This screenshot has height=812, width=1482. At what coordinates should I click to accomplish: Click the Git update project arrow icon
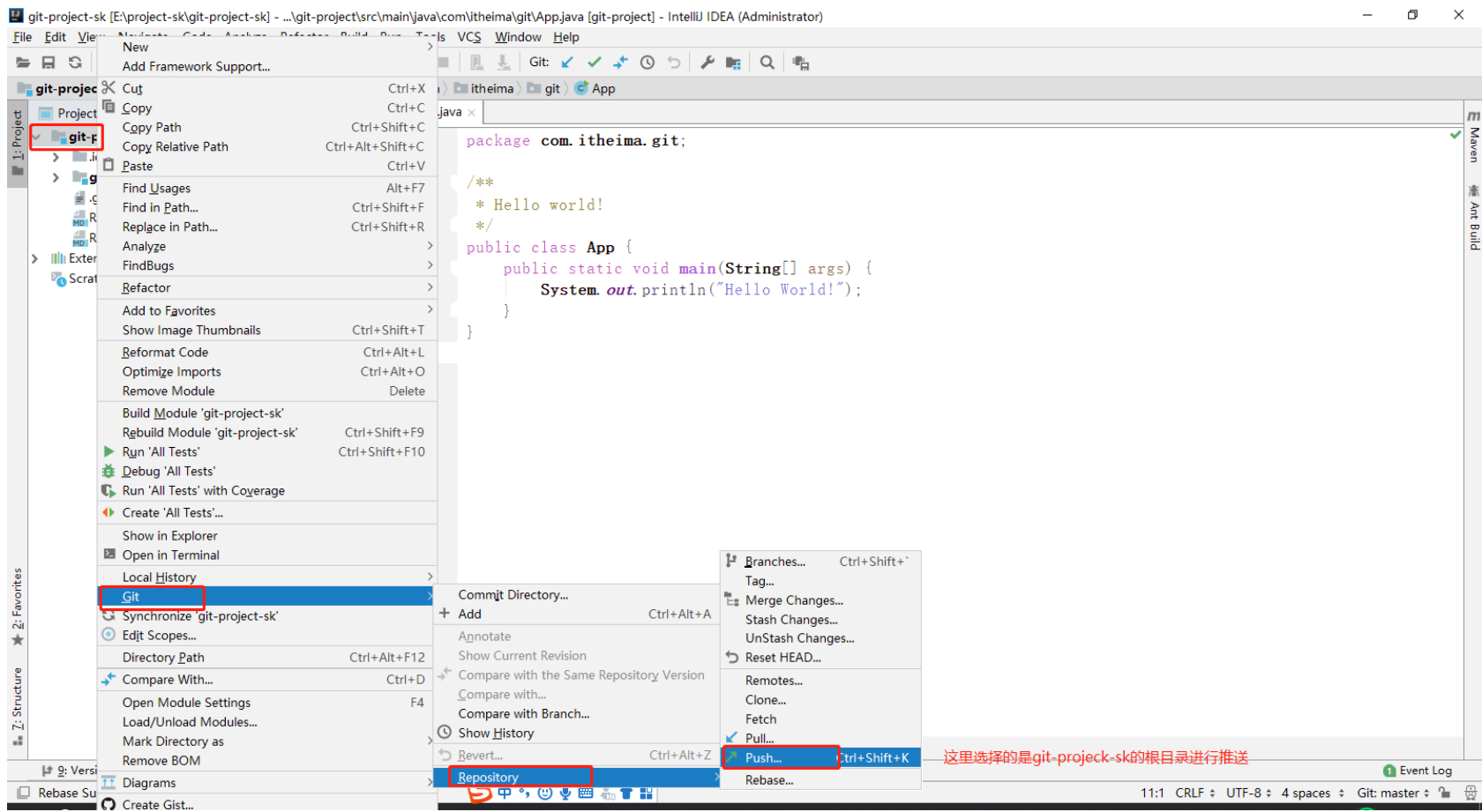567,62
